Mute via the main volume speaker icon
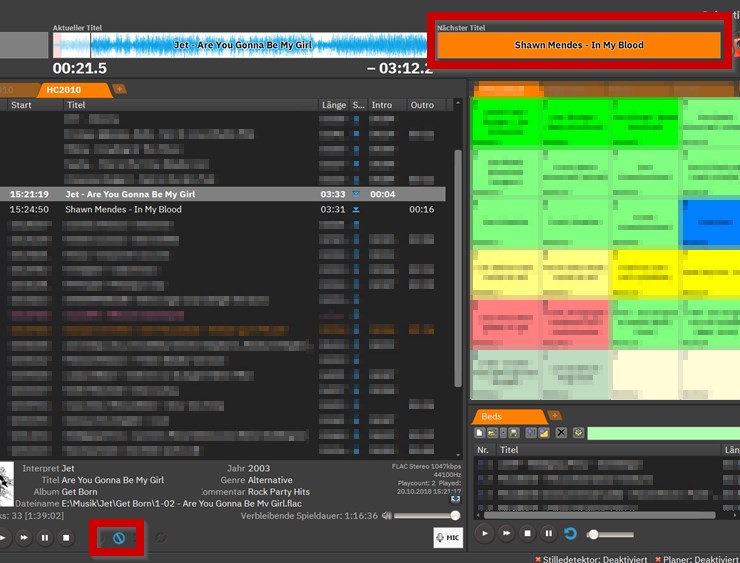Screen dimensions: 740x563 point(387,516)
